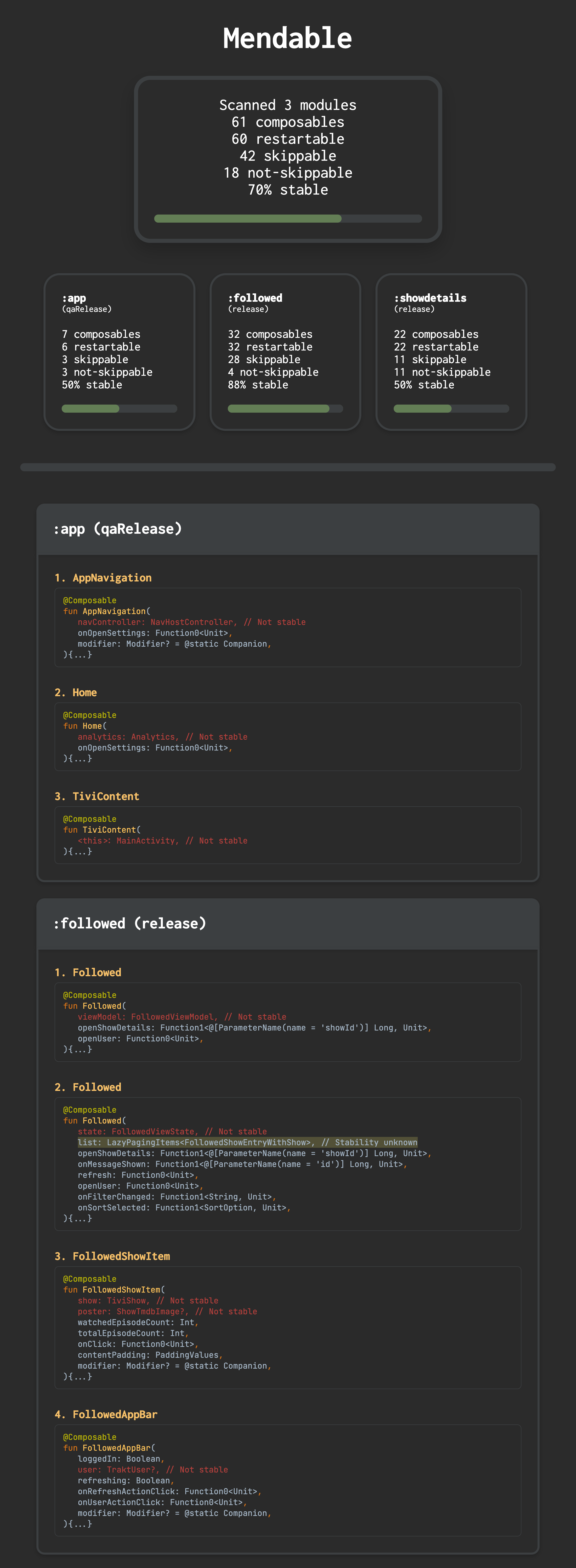The width and height of the screenshot is (576, 1568).
Task: Click the 'poster: ShowTmdbImage?' not-stable line
Action: coord(167,1312)
